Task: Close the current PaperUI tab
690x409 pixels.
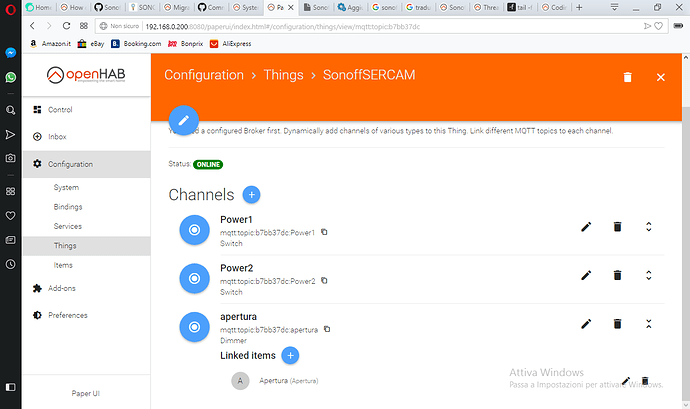Action: click(x=290, y=7)
